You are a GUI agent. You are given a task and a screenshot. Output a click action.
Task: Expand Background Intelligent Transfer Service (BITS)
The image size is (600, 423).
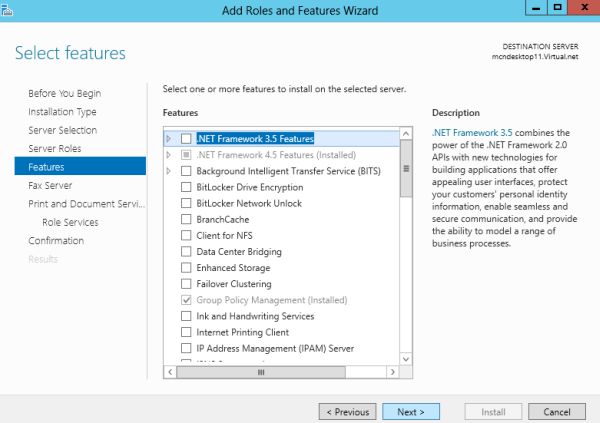[169, 171]
